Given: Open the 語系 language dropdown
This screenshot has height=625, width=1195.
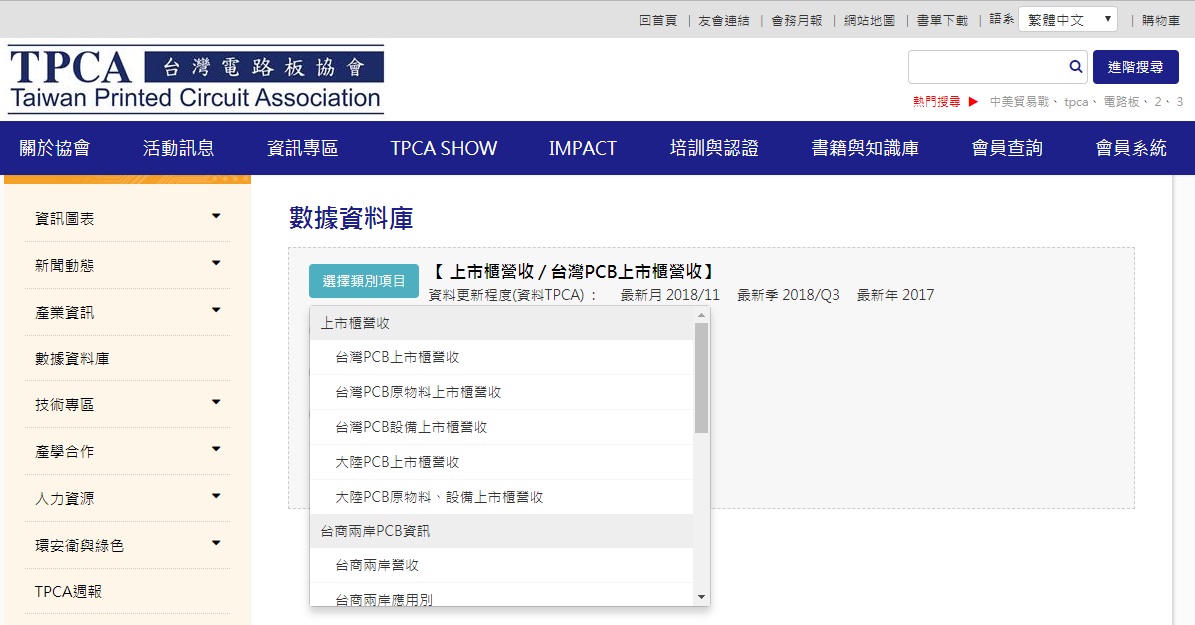Looking at the screenshot, I should point(1068,20).
